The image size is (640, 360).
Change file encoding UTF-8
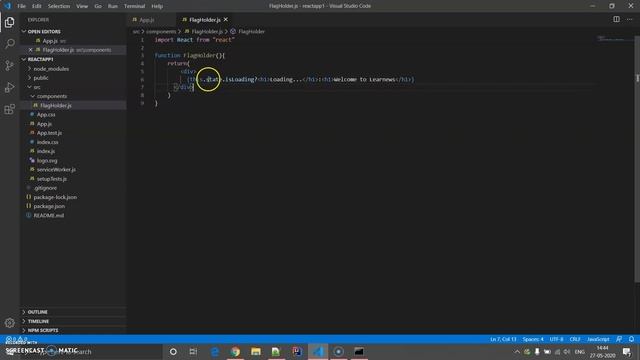tap(556, 339)
